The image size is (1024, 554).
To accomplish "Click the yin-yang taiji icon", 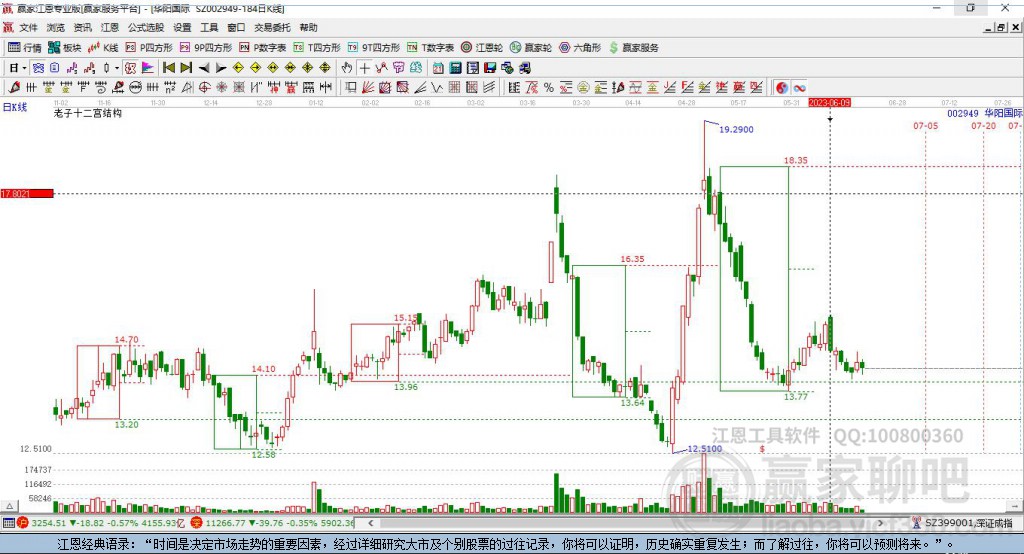I will [x=782, y=88].
